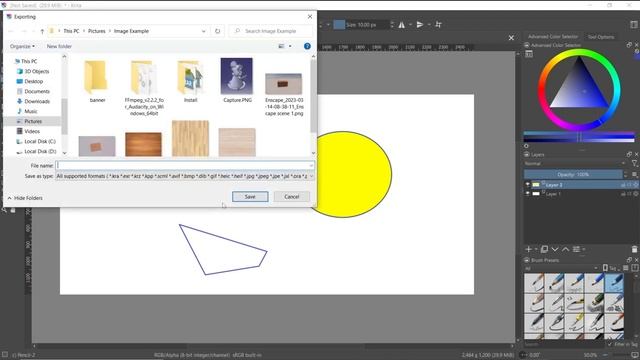Image resolution: width=640 pixels, height=360 pixels.
Task: Toggle the Filter in Tag checkbox
Action: click(x=610, y=344)
